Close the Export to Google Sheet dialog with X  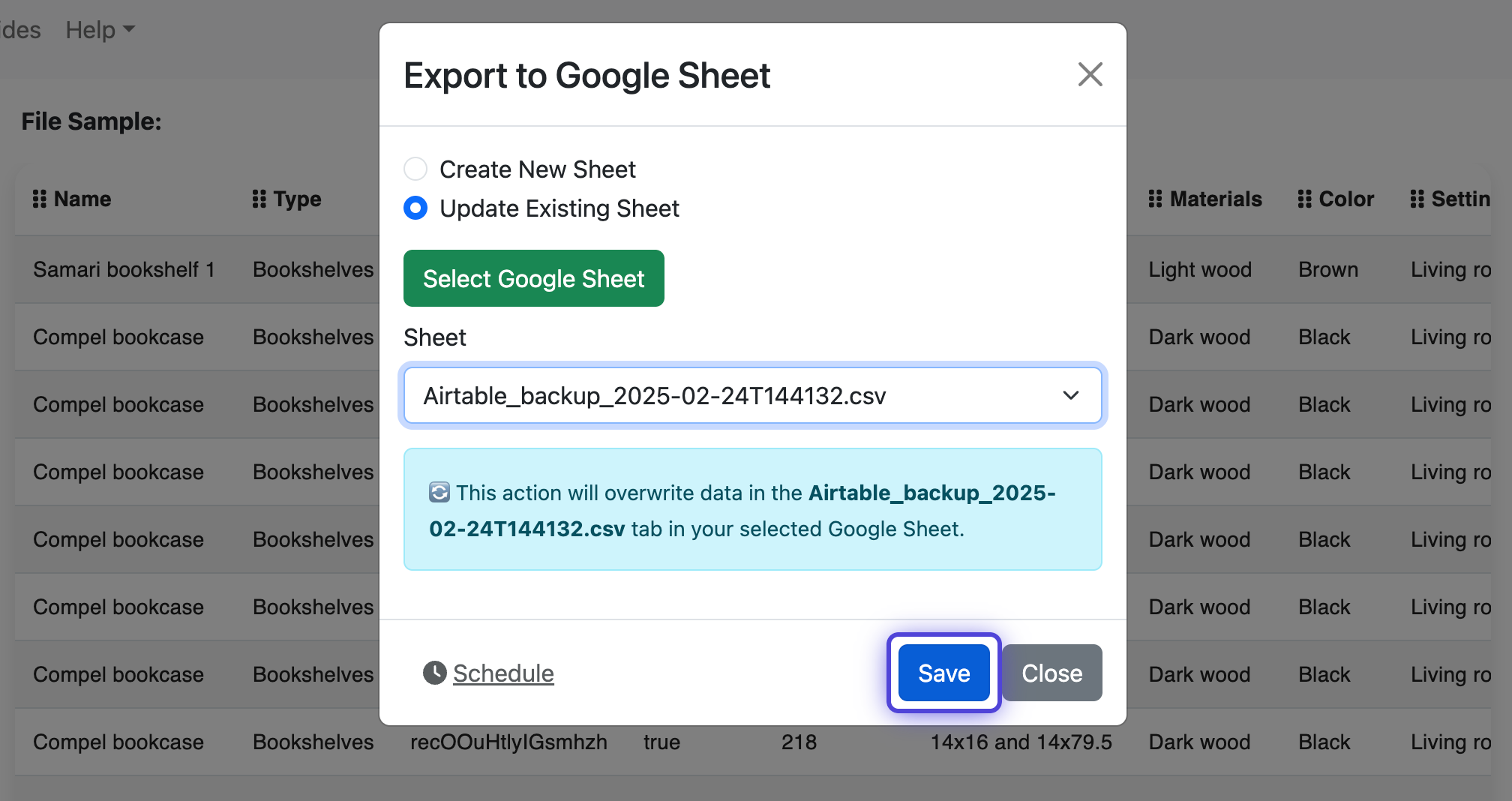coord(1090,74)
